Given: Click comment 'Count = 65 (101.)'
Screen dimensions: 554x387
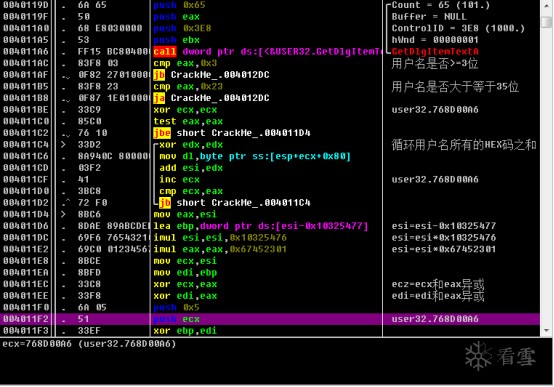Looking at the screenshot, I should point(440,5).
